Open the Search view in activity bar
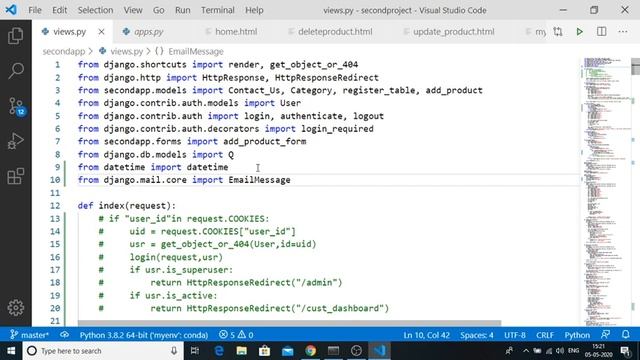 [16, 70]
